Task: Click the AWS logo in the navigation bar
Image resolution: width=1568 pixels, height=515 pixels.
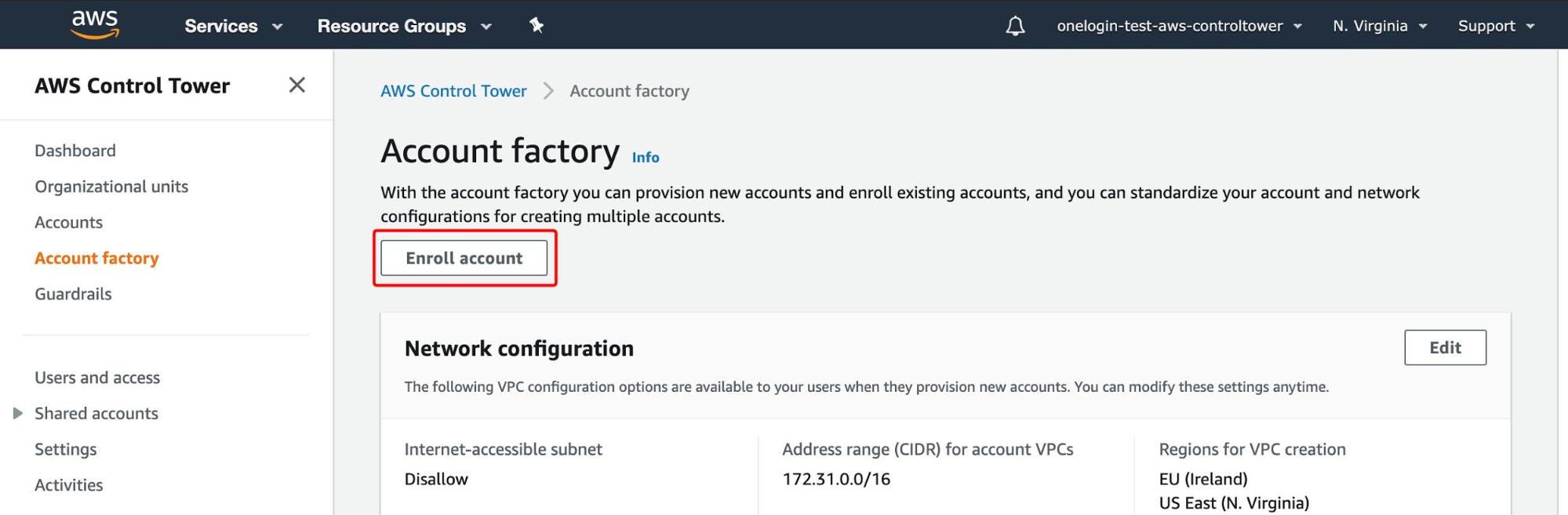Action: pos(94,24)
